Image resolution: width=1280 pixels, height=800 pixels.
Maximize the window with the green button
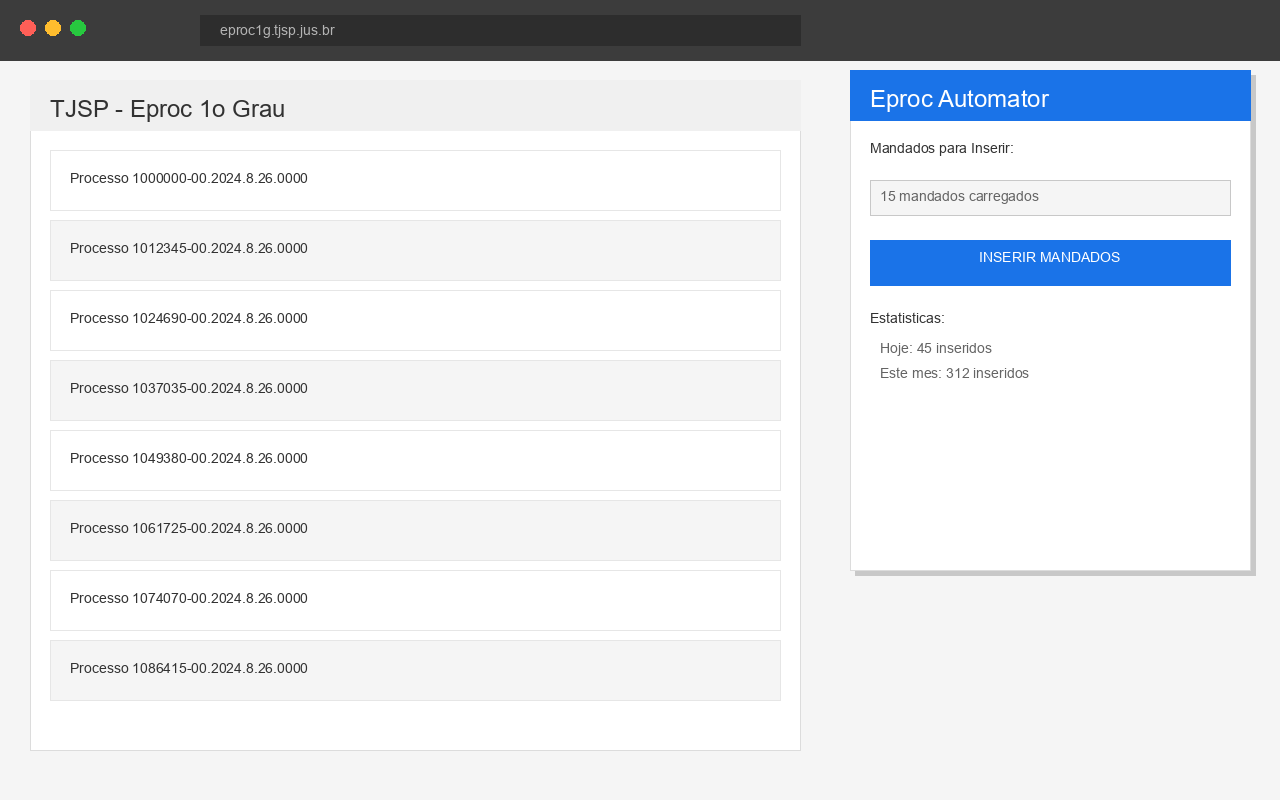(x=78, y=28)
